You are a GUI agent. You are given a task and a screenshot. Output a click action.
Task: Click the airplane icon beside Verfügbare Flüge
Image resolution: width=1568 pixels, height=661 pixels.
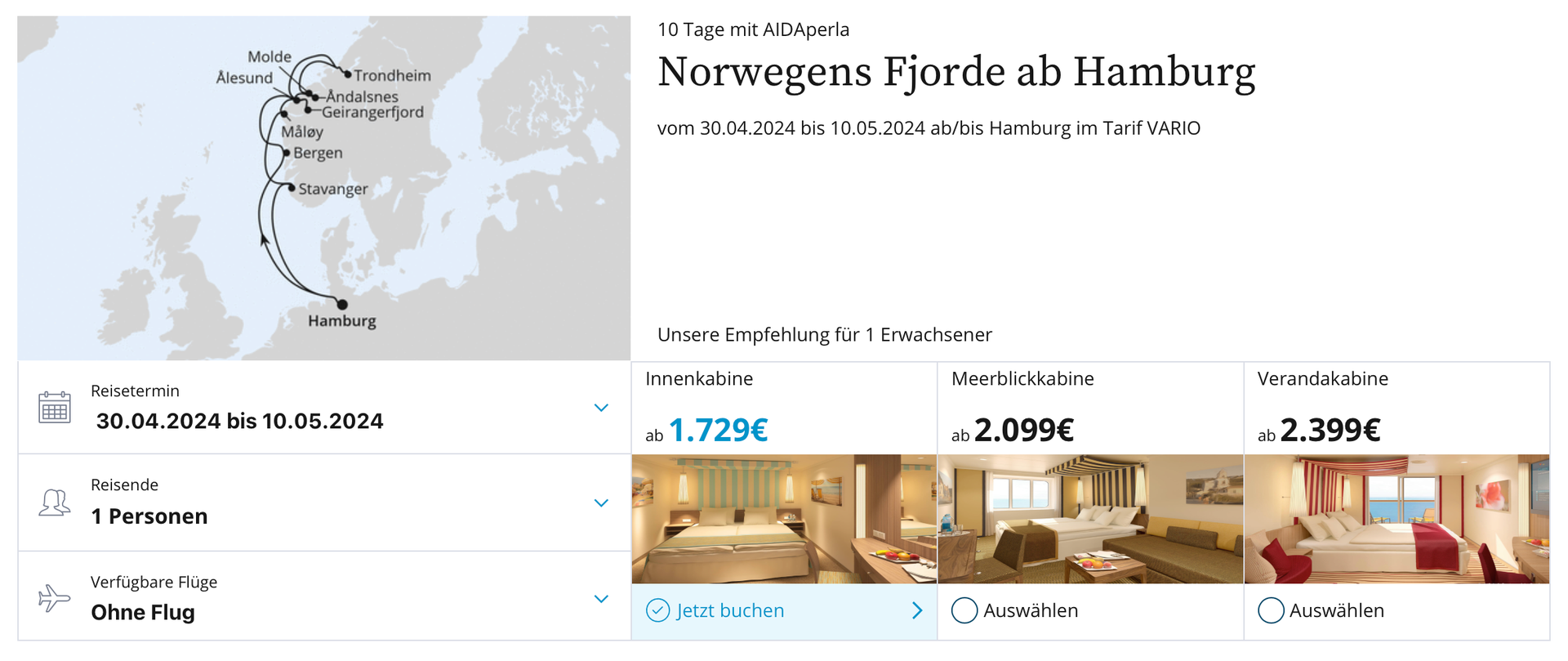pos(55,598)
